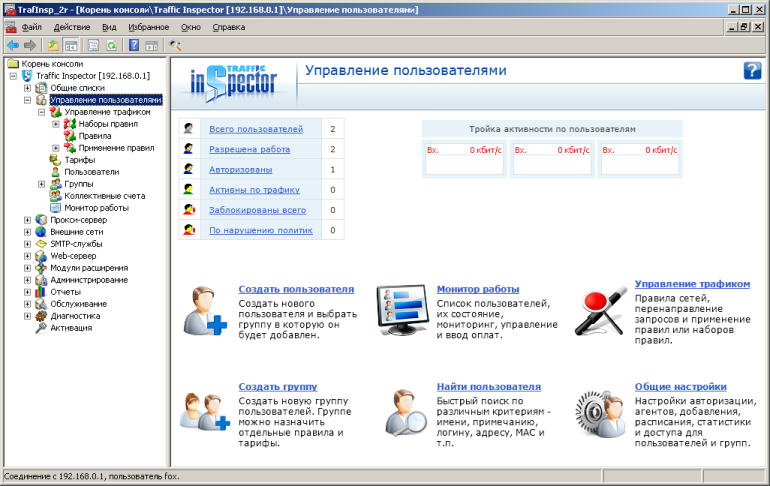Click icon beside Разрешена работа
This screenshot has width=770, height=486.
pos(189,149)
